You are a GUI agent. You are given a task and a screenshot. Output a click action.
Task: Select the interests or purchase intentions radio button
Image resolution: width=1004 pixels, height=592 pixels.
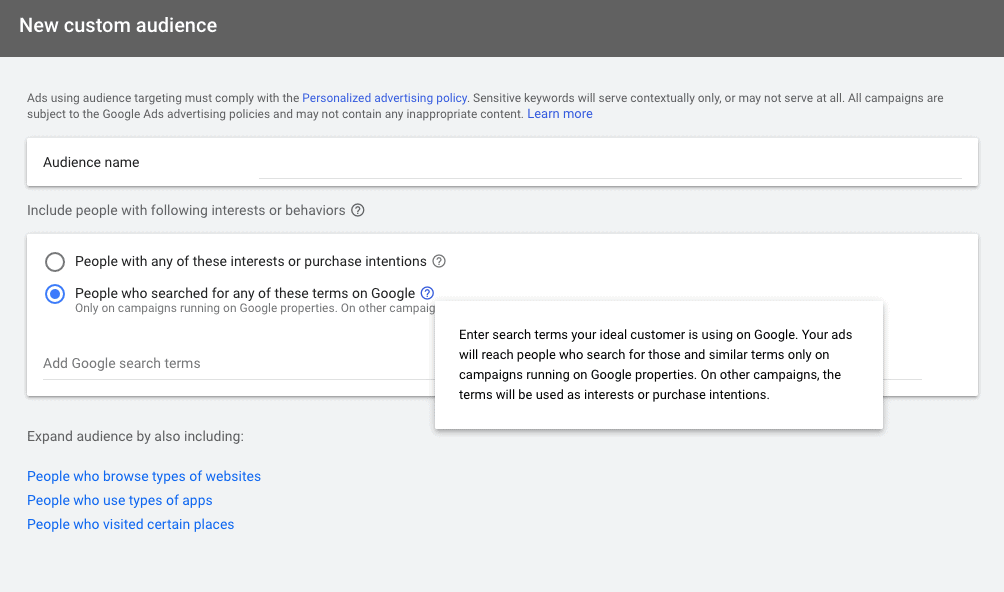(56, 262)
